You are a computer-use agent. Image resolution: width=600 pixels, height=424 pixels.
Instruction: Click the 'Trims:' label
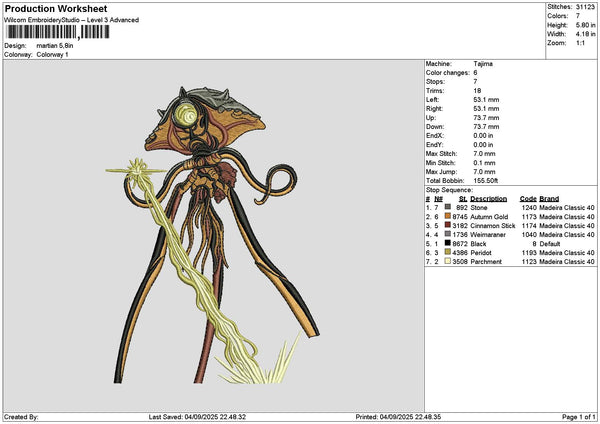tap(435, 91)
